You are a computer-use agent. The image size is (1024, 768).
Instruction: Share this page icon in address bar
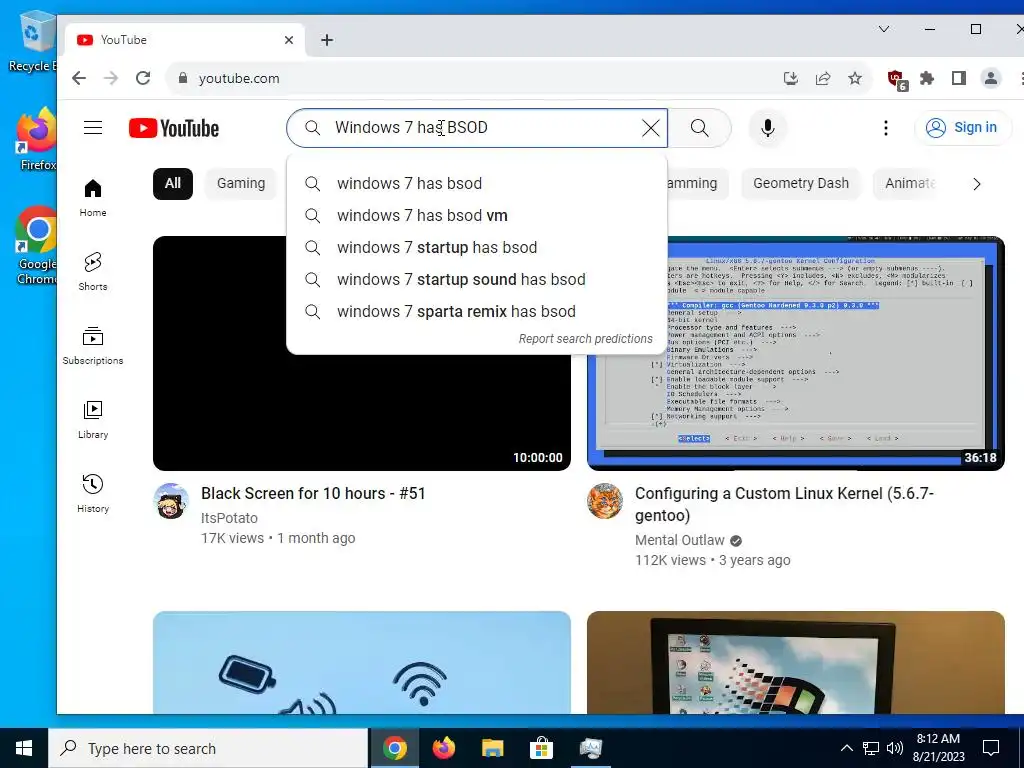(823, 78)
